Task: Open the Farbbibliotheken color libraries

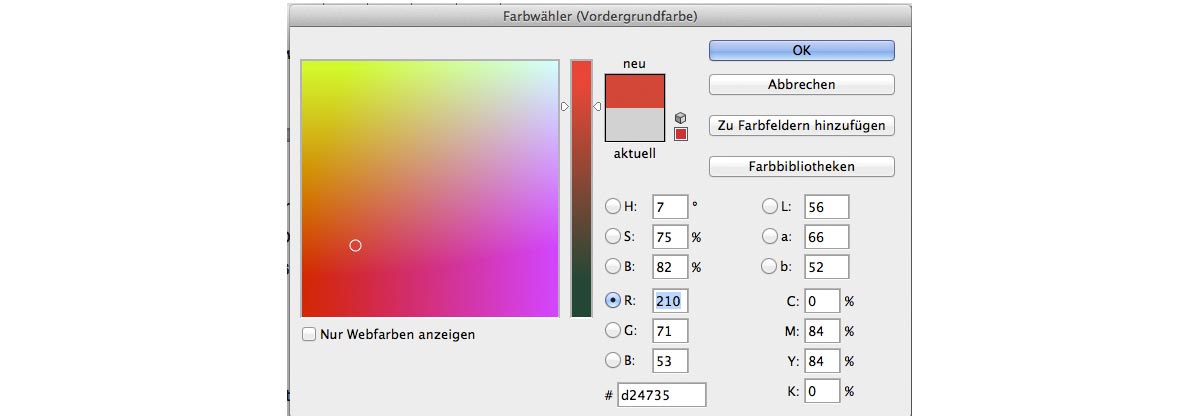Action: (x=801, y=166)
